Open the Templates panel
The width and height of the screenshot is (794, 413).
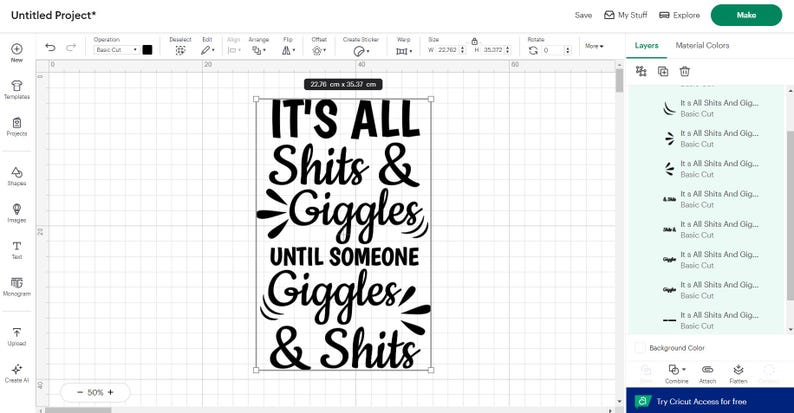coord(17,90)
